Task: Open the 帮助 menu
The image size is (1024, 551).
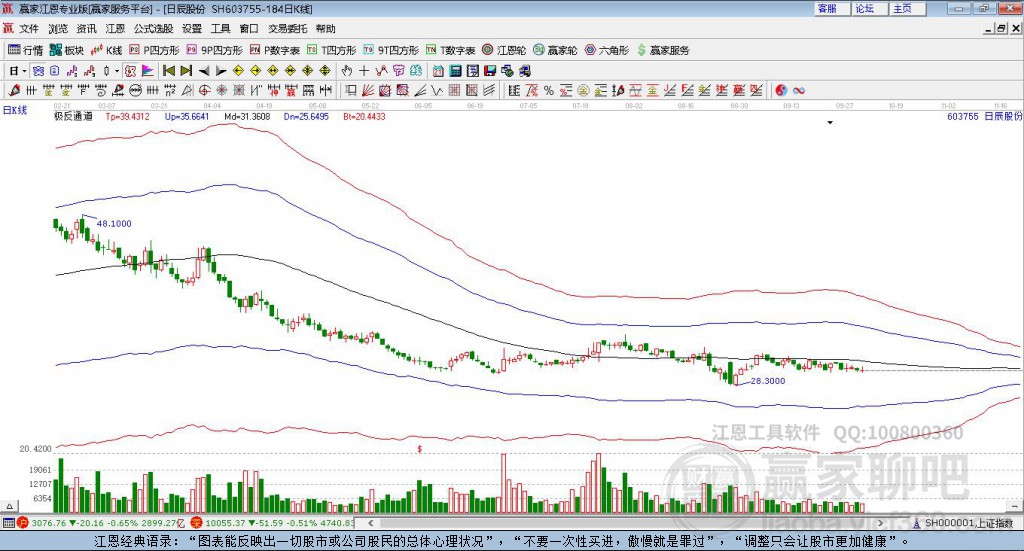Action: [326, 29]
